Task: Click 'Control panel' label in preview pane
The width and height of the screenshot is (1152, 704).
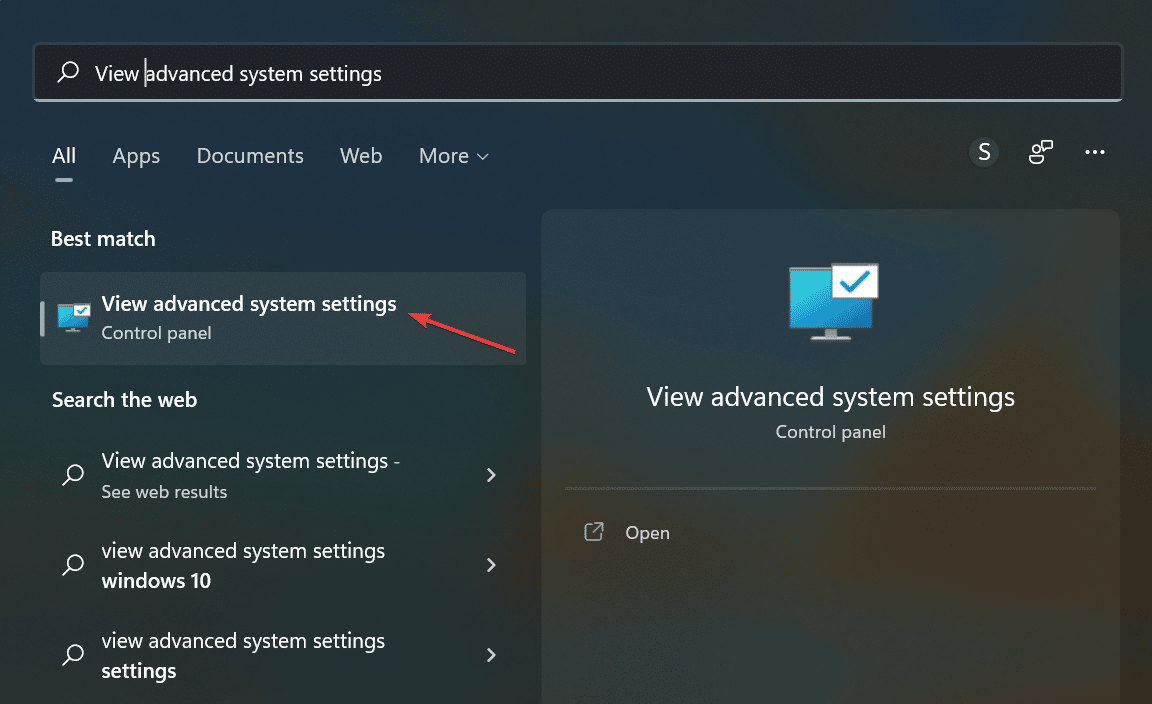Action: click(830, 432)
